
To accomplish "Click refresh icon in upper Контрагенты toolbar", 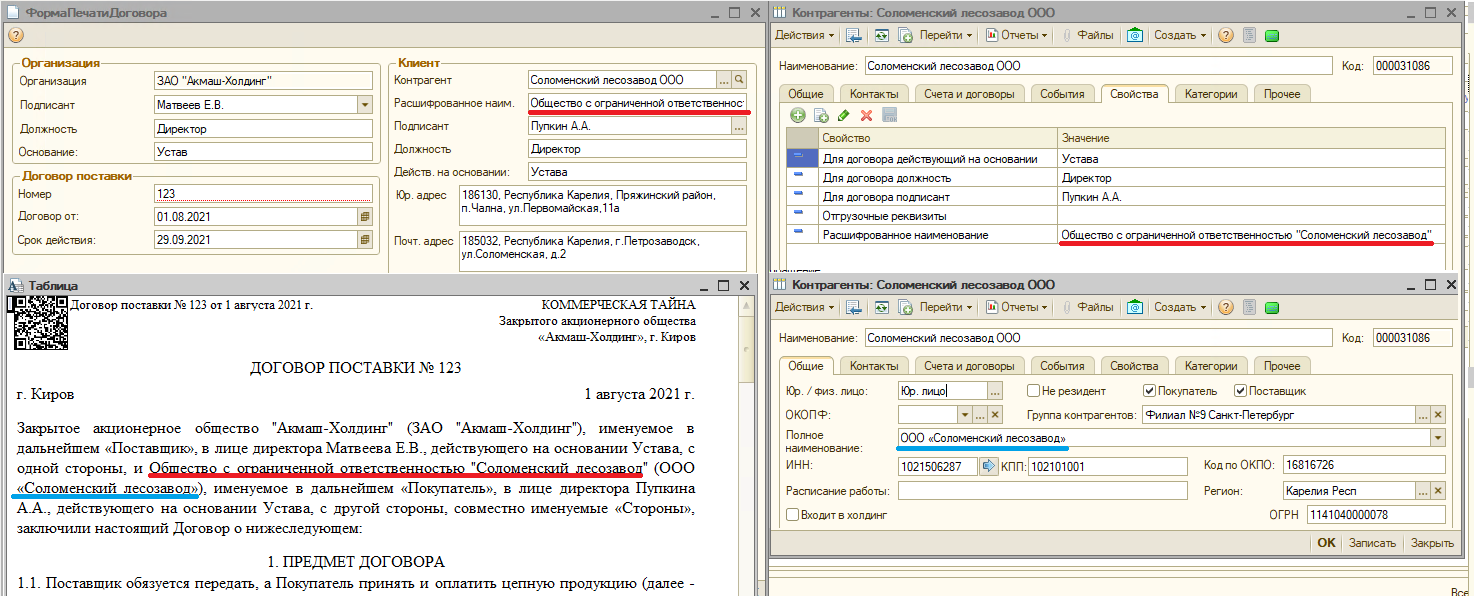I will (x=881, y=35).
